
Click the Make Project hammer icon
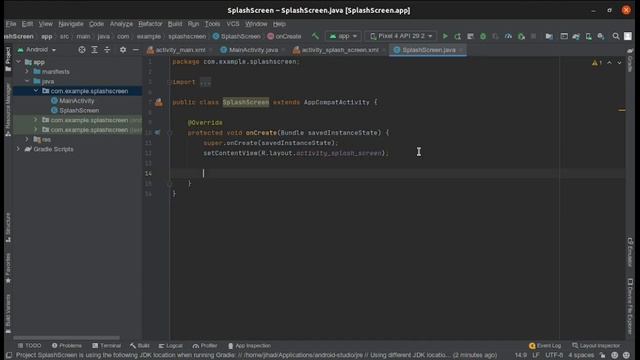click(x=315, y=36)
